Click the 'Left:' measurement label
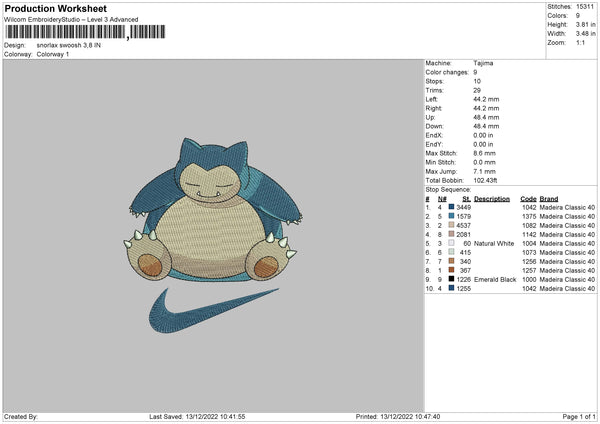 pos(432,99)
